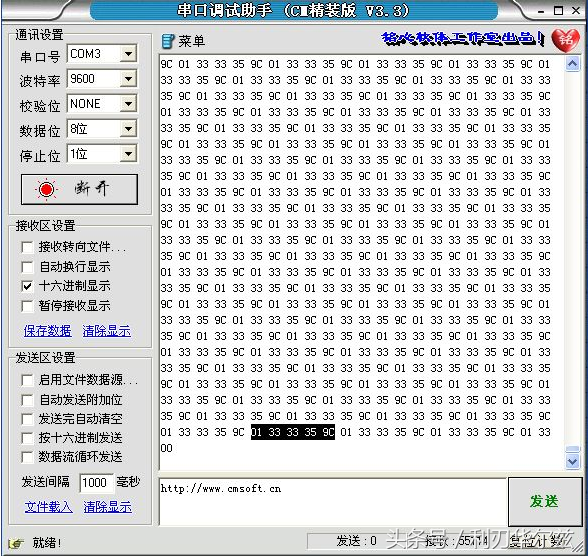Screen dimensions: 588x558
Task: Click the 发送:0 counter in status bar
Action: [356, 541]
